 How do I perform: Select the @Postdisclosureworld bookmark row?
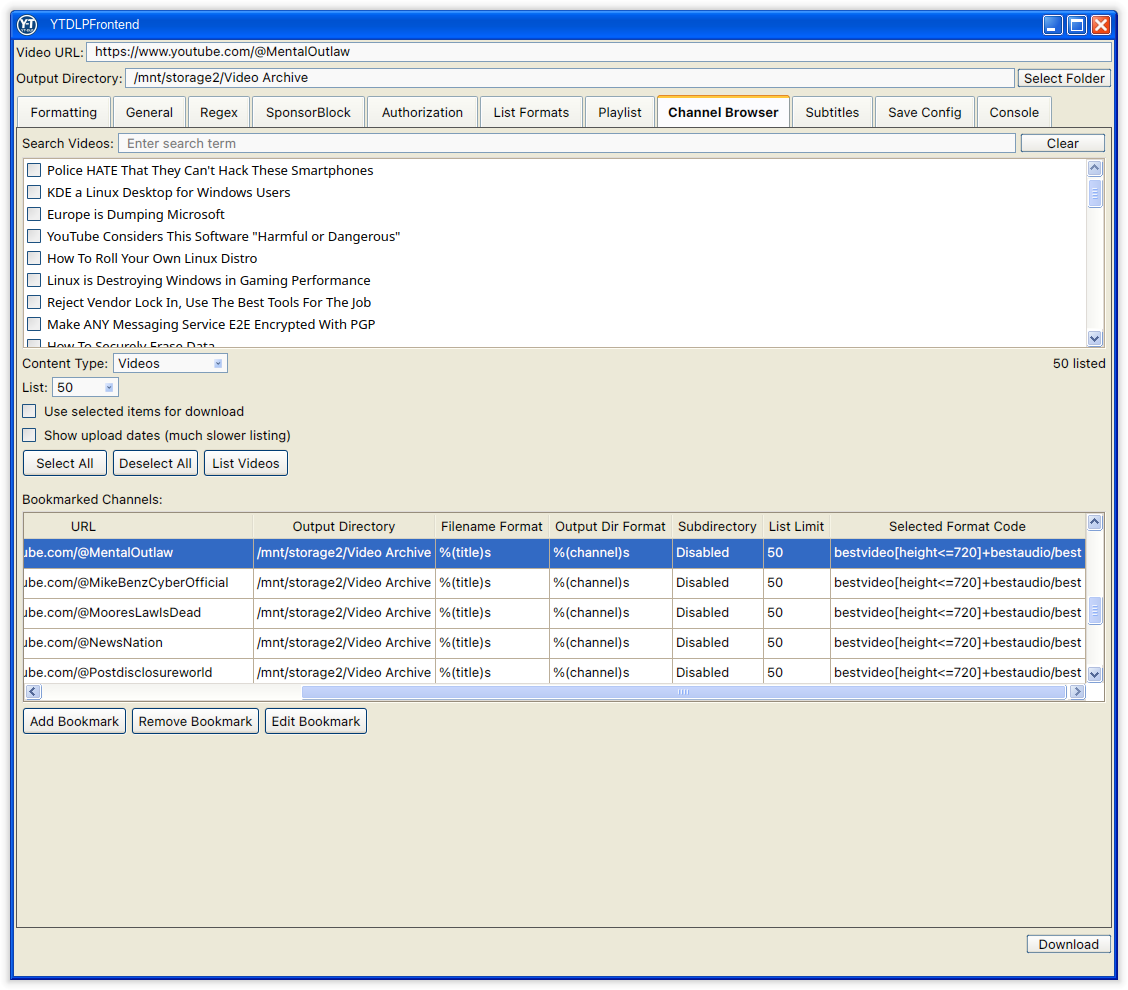[x=554, y=671]
